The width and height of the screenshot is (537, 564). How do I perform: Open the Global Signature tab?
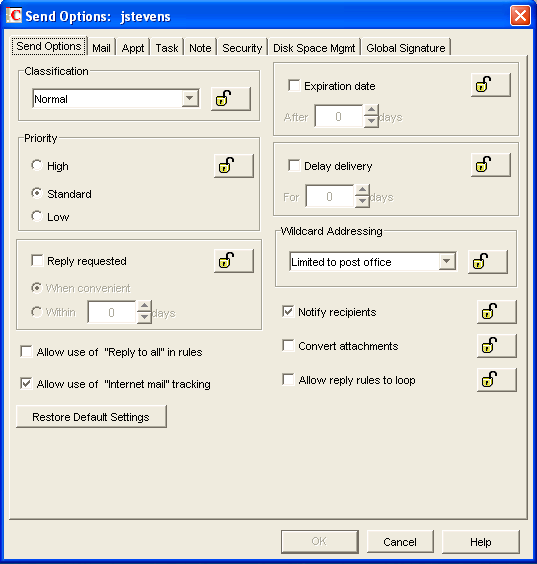point(406,48)
